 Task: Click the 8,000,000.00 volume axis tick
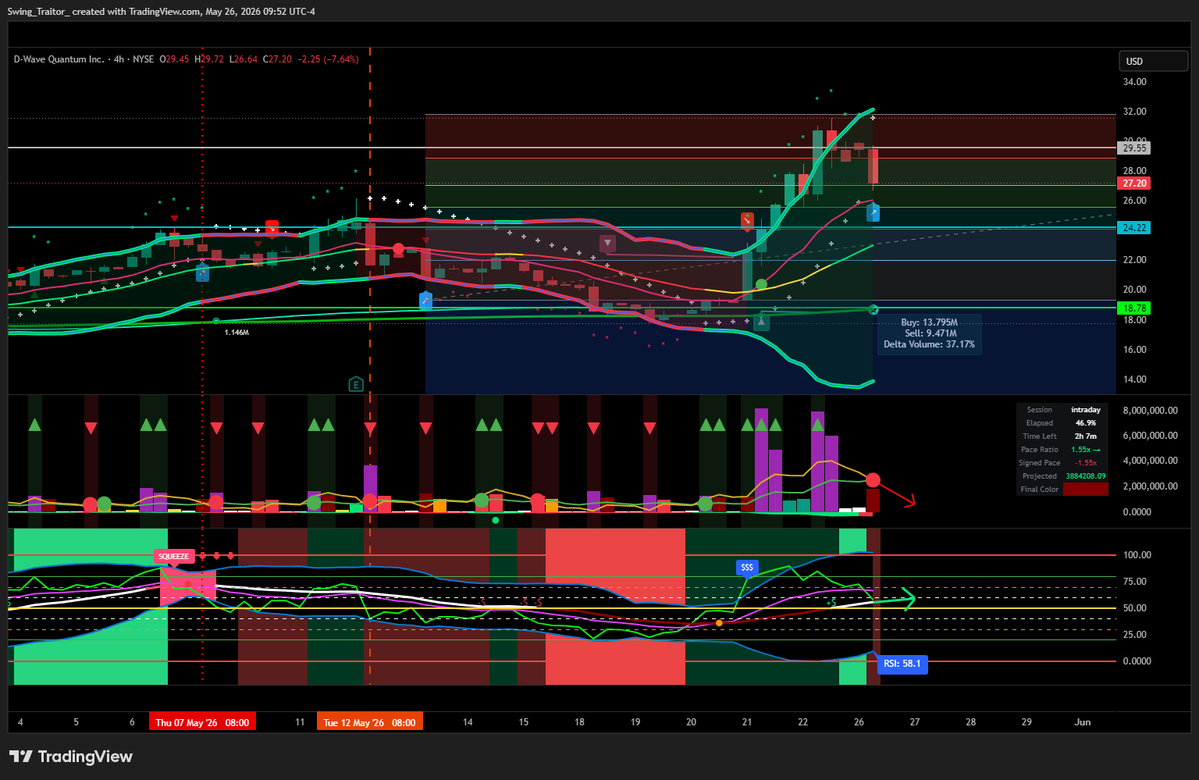(1150, 411)
